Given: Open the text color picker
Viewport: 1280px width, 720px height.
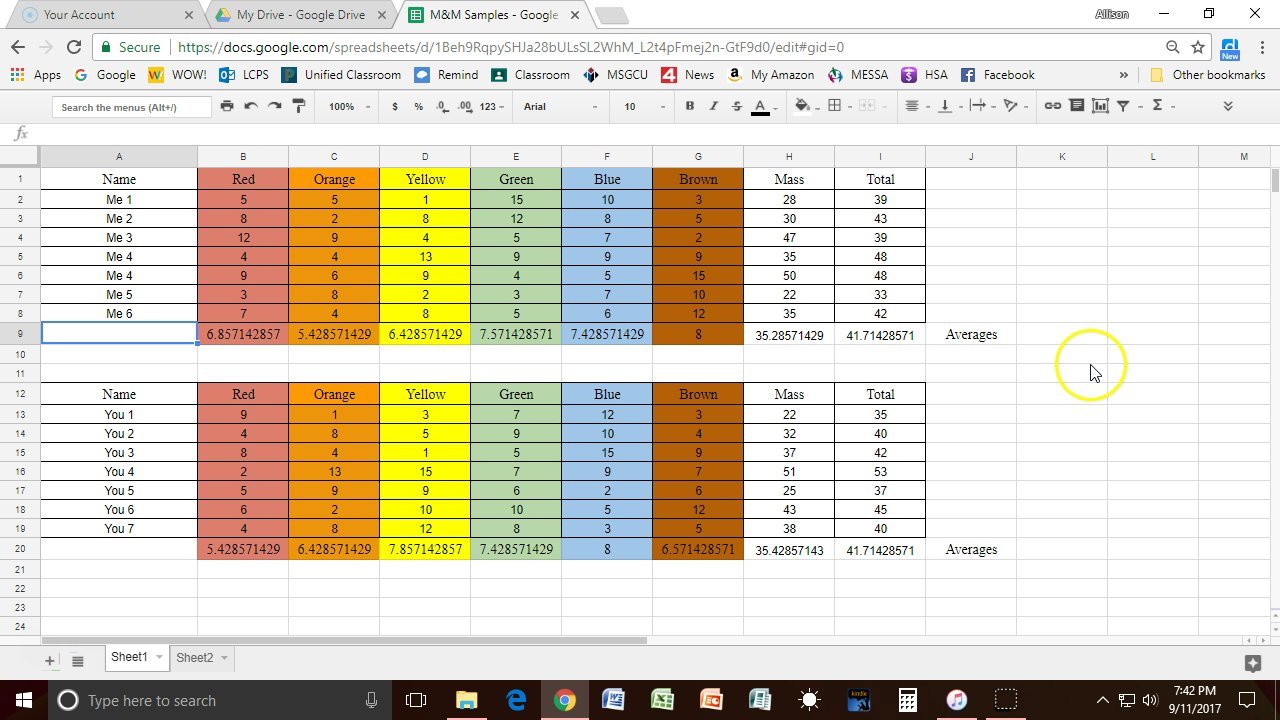Looking at the screenshot, I should (x=761, y=106).
